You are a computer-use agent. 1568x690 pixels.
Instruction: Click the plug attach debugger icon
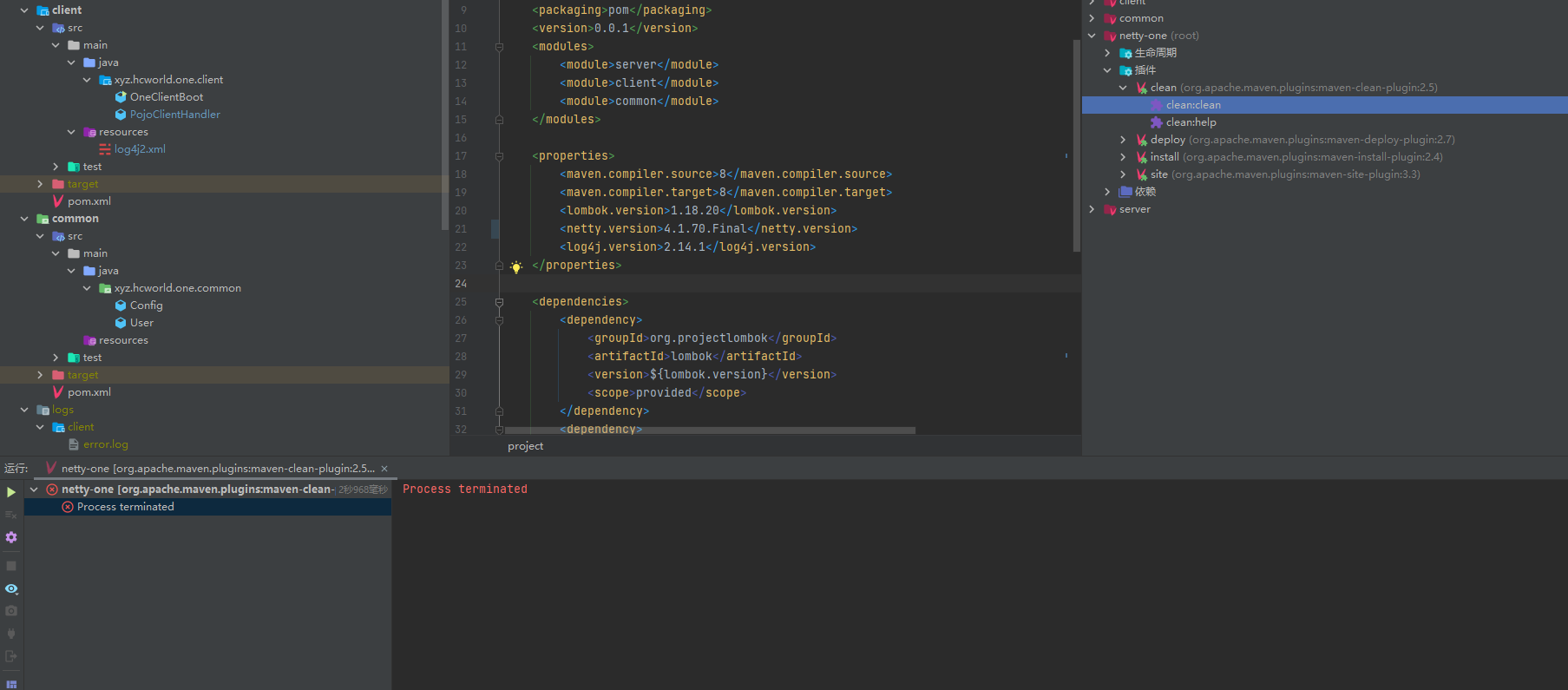pyautogui.click(x=11, y=634)
